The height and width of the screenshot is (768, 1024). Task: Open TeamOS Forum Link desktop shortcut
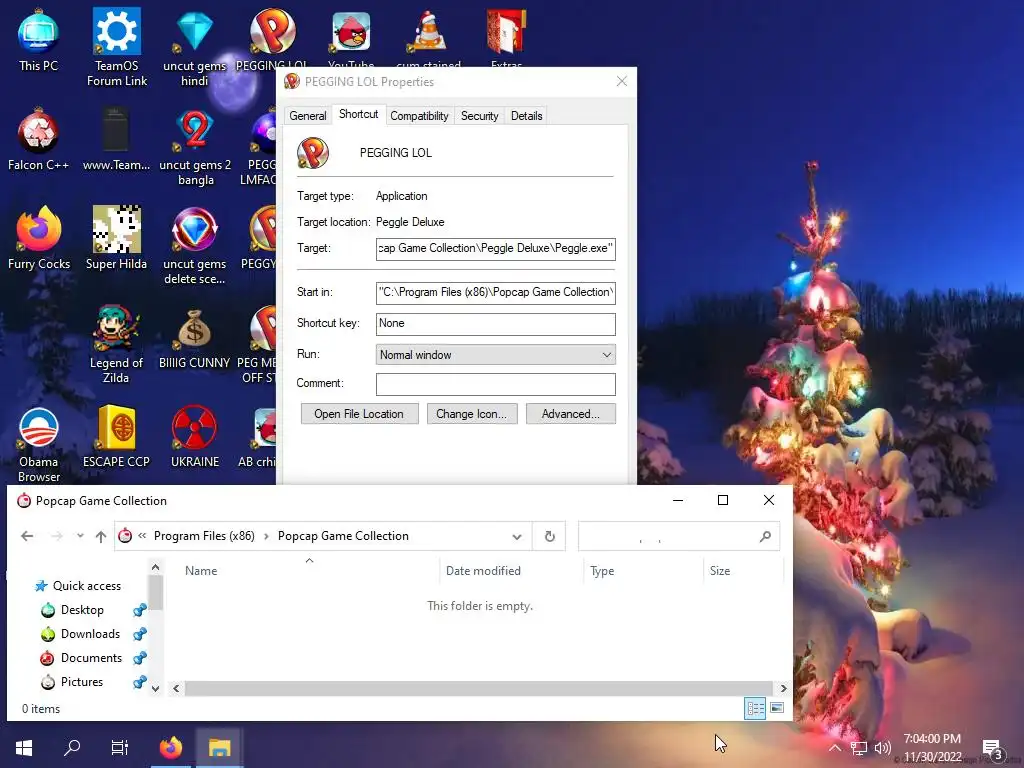116,47
